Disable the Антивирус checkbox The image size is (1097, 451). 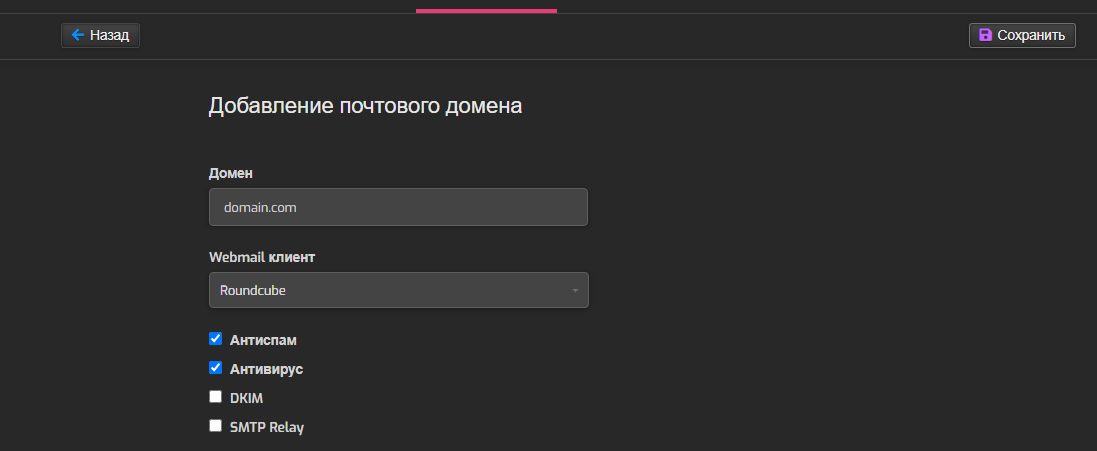(x=215, y=368)
